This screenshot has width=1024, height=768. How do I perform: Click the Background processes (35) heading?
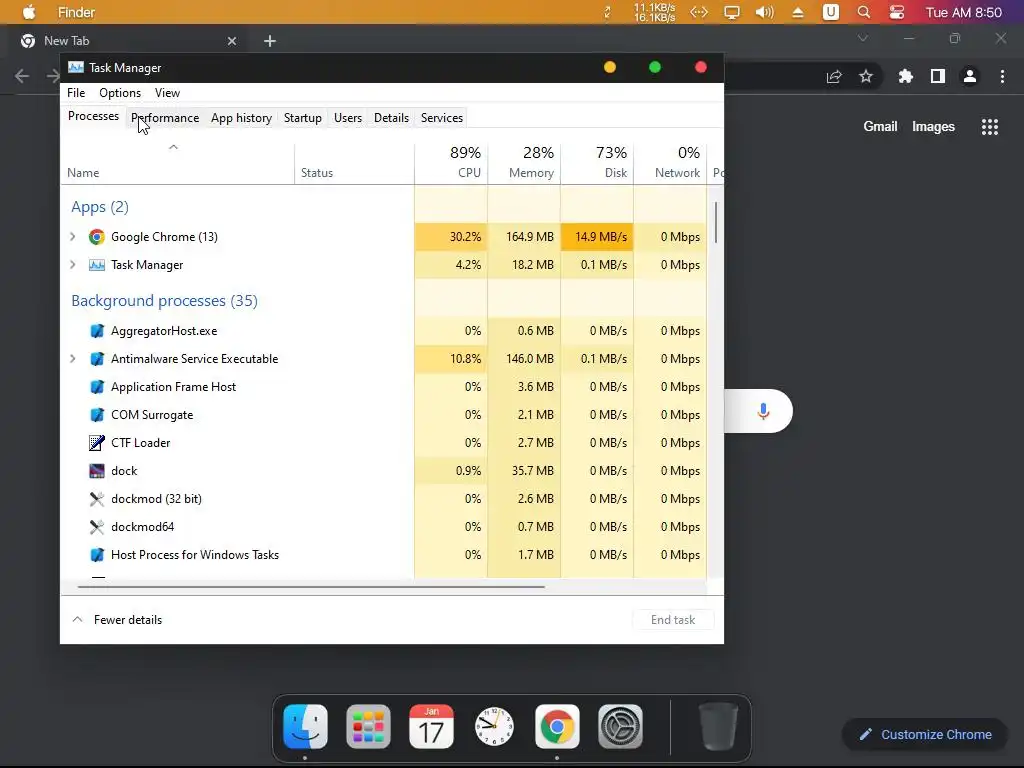tap(165, 301)
